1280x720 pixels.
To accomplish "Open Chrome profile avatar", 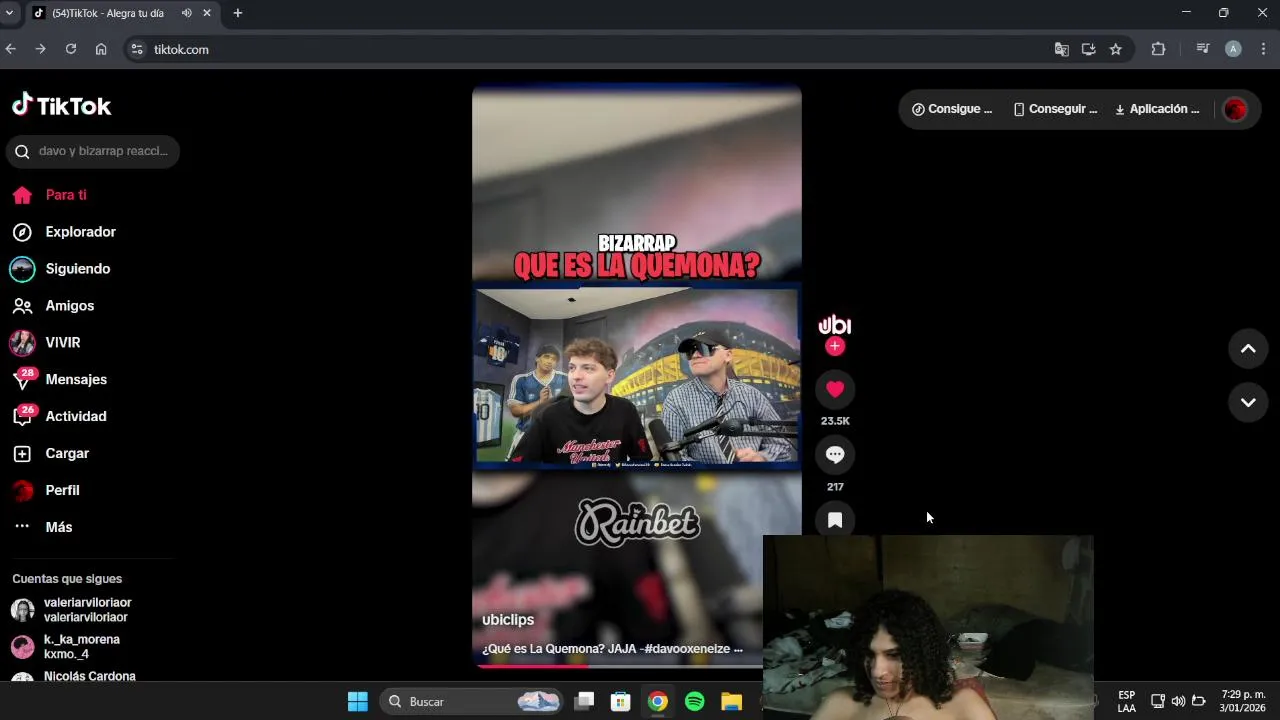I will 1233,49.
